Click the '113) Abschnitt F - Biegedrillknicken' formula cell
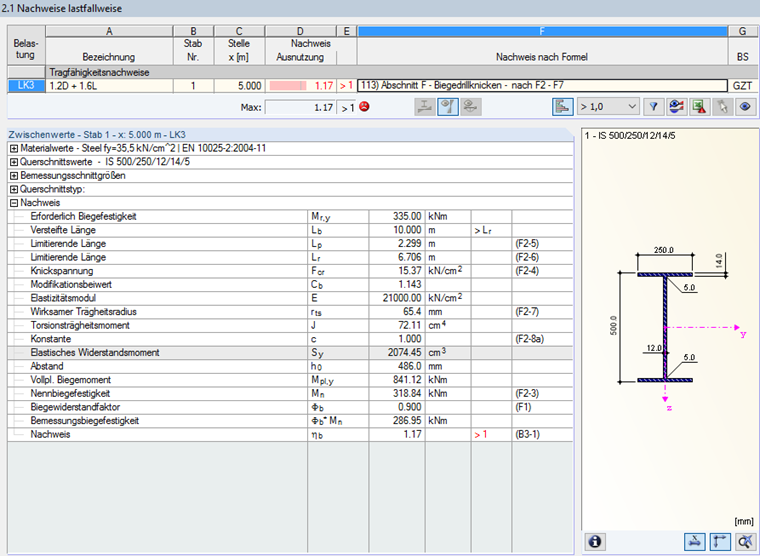760x556 pixels. point(542,86)
